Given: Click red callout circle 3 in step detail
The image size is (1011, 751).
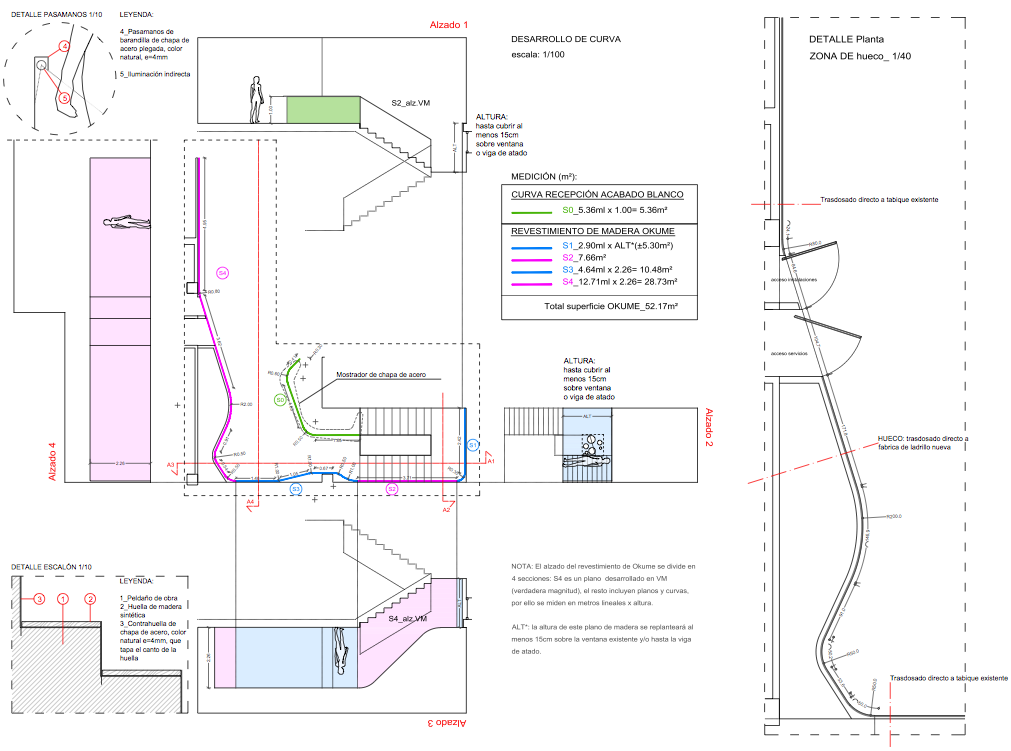Looking at the screenshot, I should [39, 599].
